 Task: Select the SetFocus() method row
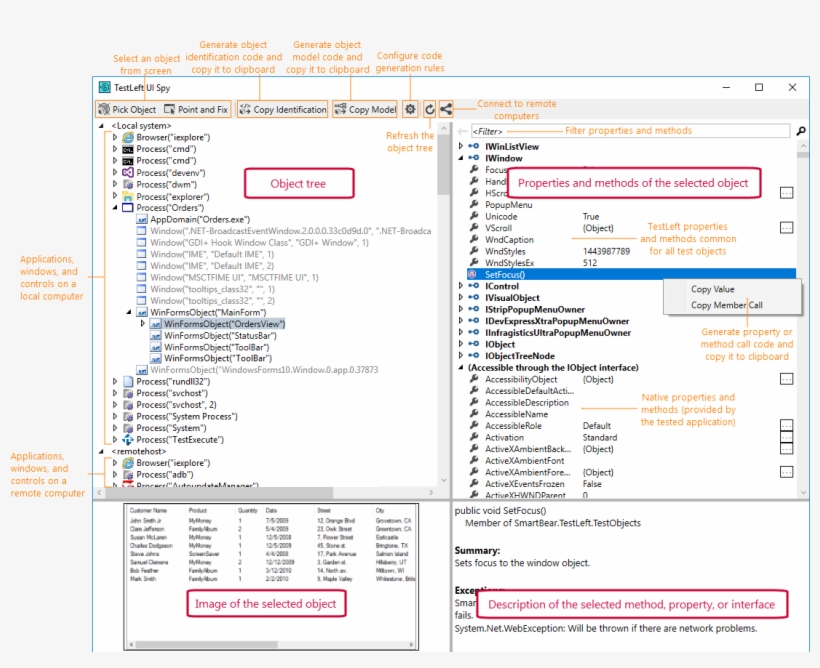tap(631, 274)
